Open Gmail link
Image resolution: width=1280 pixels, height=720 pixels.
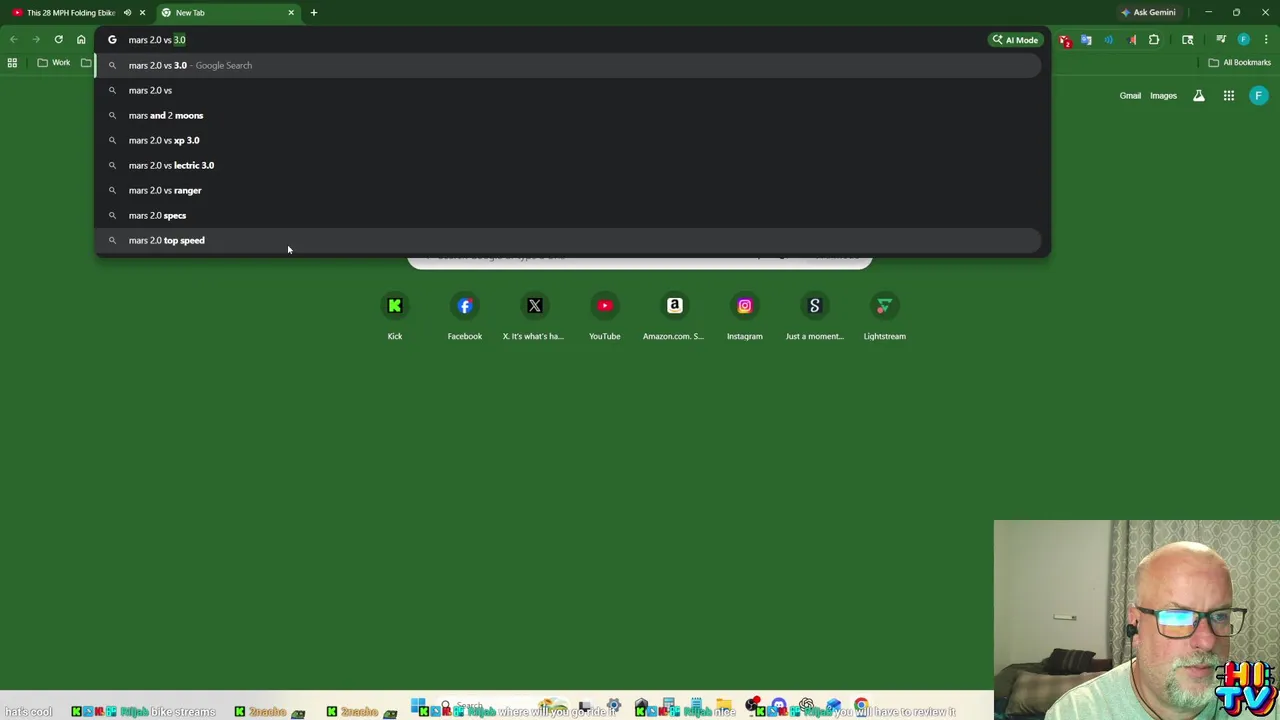coord(1130,96)
